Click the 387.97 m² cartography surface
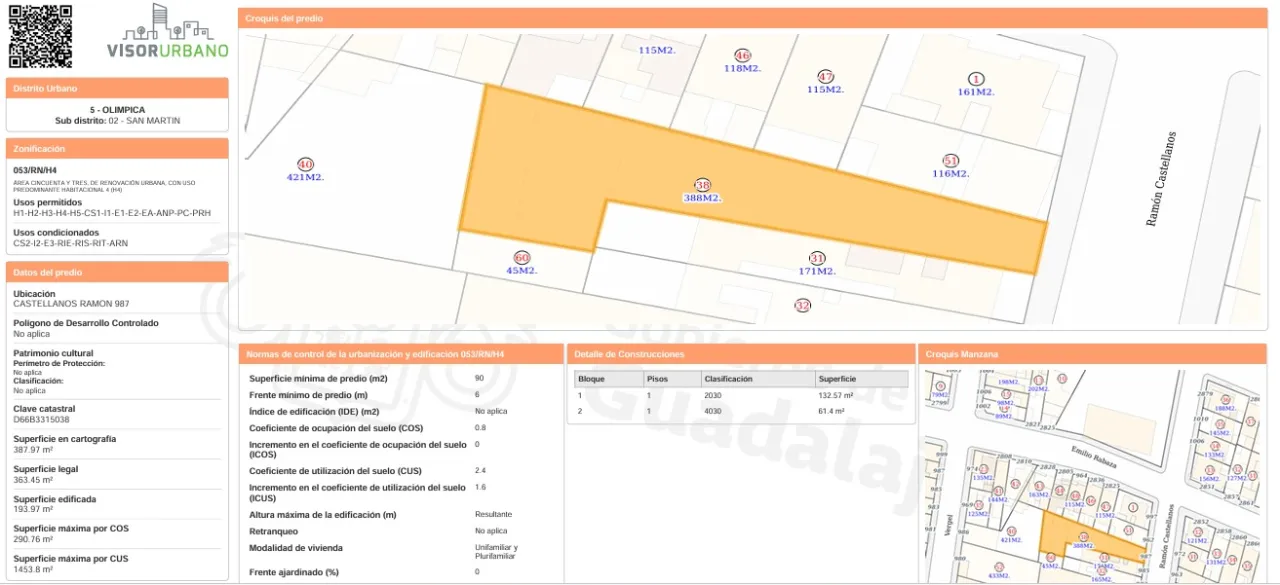Screen dimensions: 1280x585 33,449
